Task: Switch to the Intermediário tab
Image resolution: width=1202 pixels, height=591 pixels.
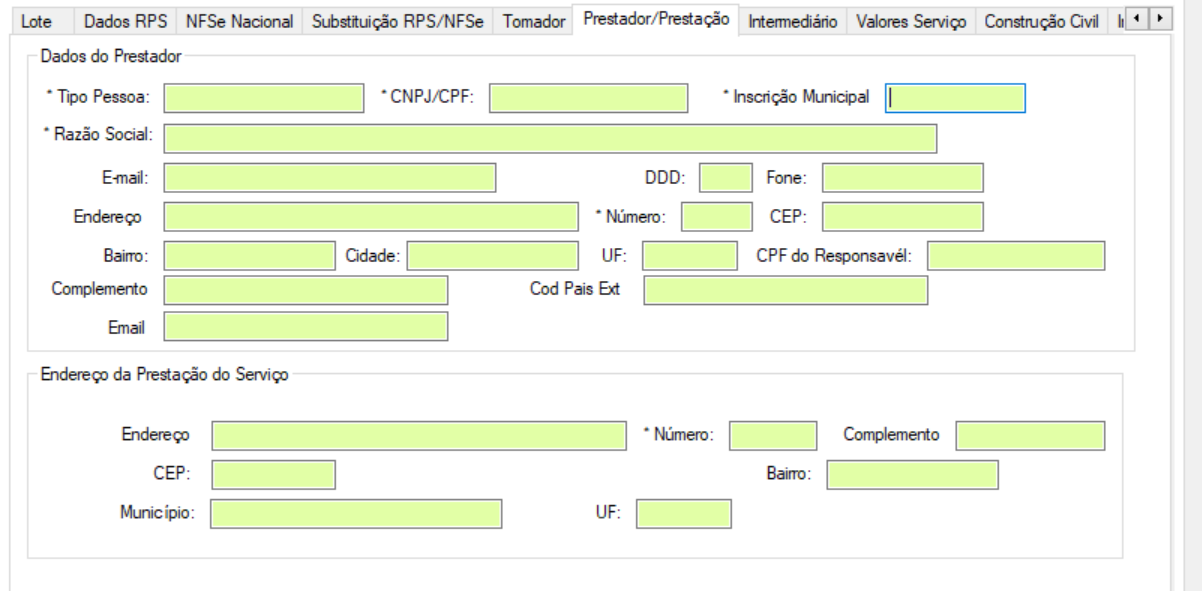Action: (x=794, y=20)
